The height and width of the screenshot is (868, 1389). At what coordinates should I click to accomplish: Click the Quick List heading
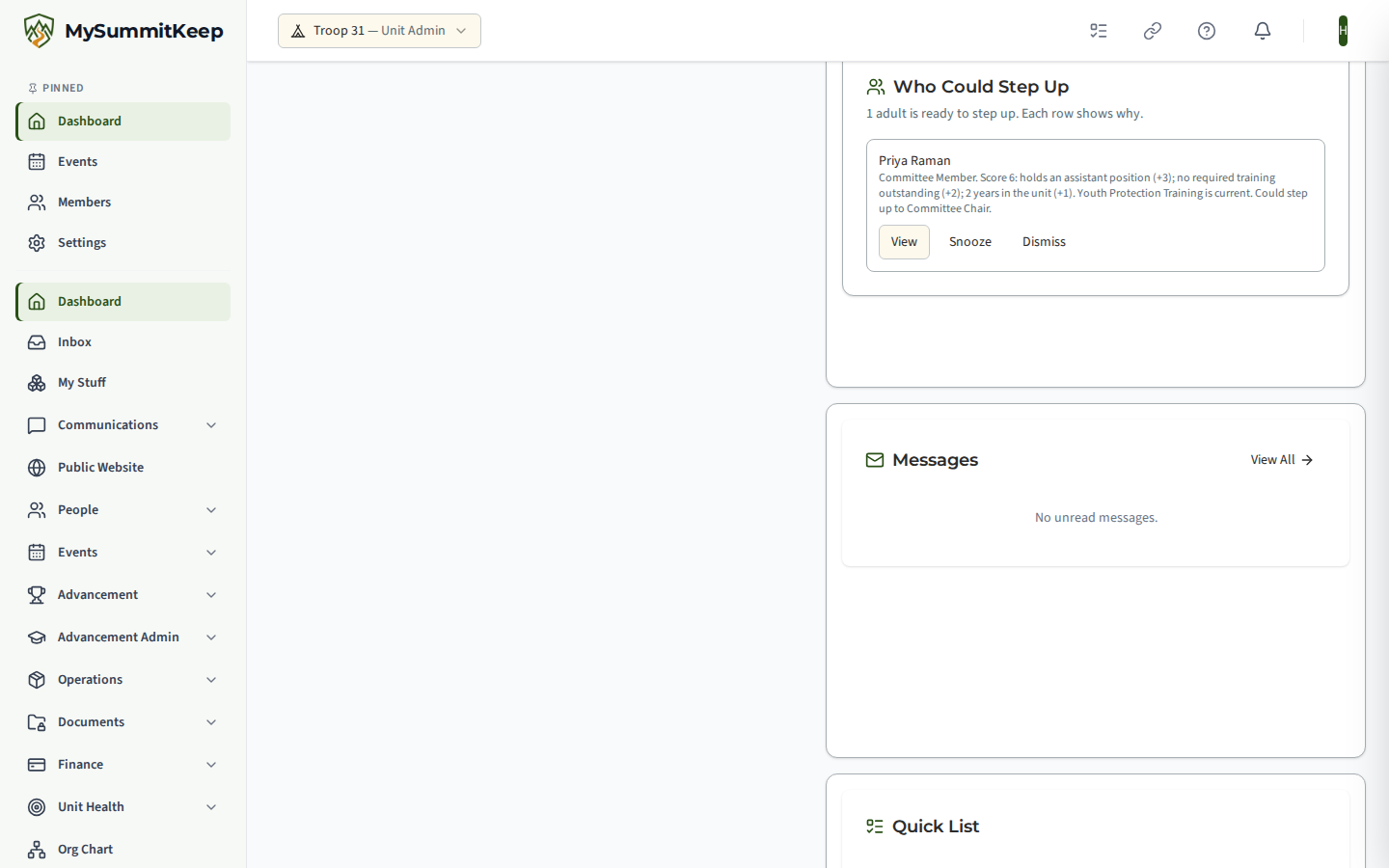tap(936, 827)
